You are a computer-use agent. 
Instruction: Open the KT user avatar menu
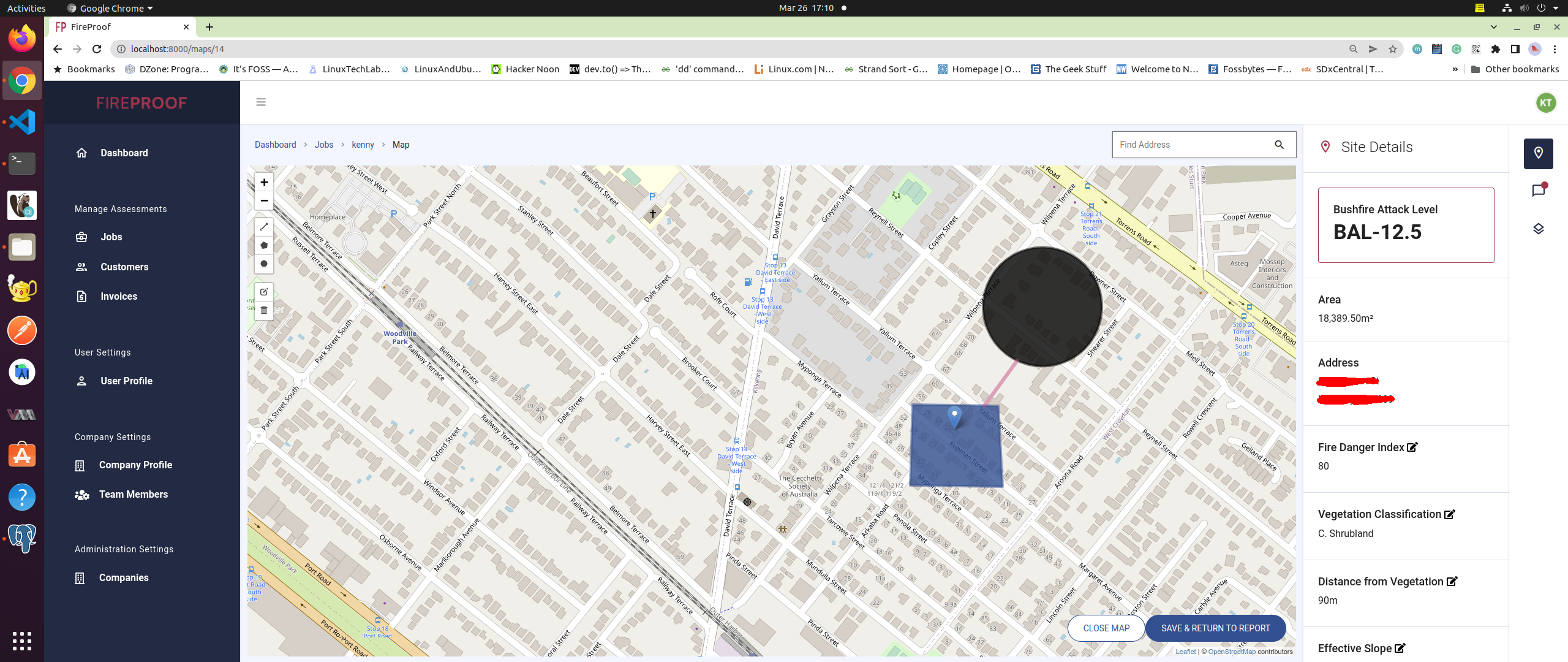[x=1545, y=102]
